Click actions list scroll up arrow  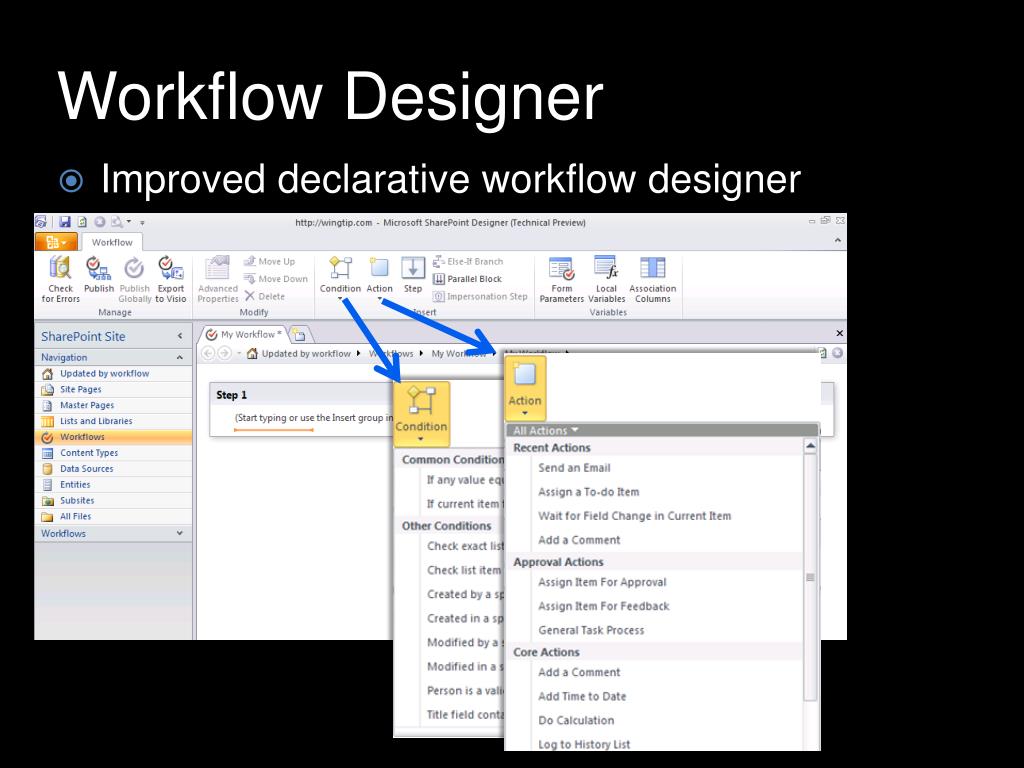[810, 447]
